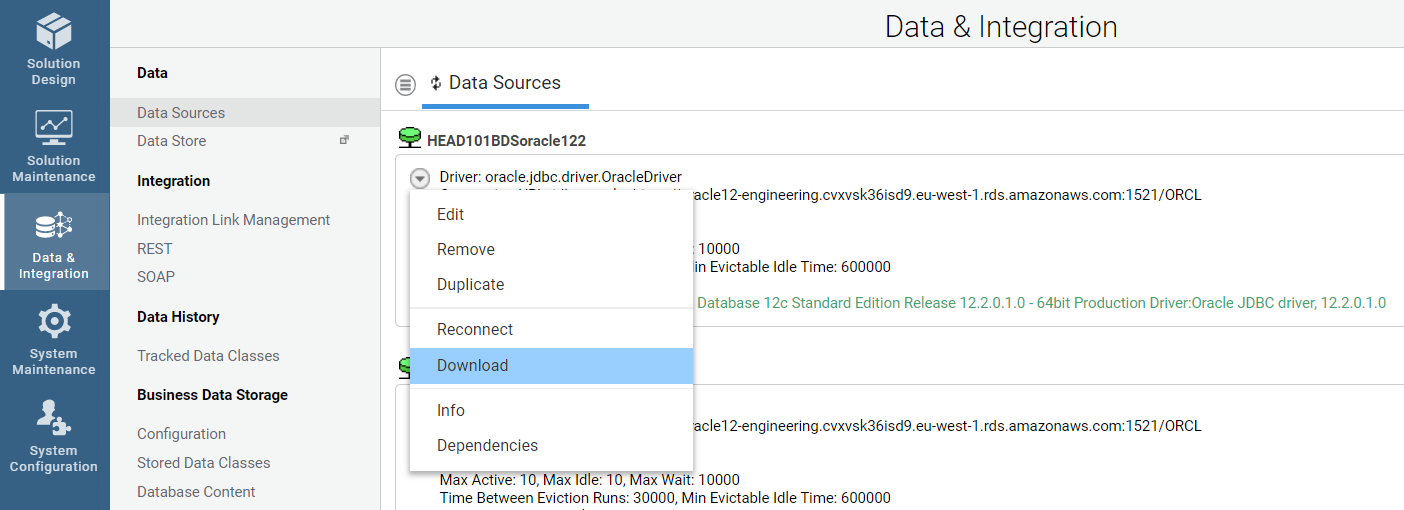Click the Business Data Storage section header
This screenshot has height=510, width=1404.
coord(212,395)
